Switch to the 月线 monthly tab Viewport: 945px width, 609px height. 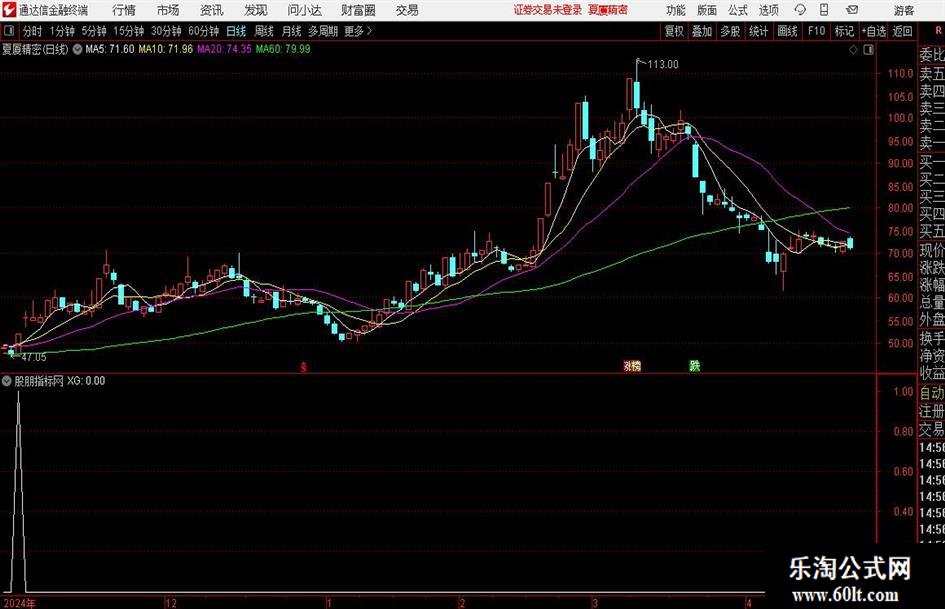(x=291, y=31)
